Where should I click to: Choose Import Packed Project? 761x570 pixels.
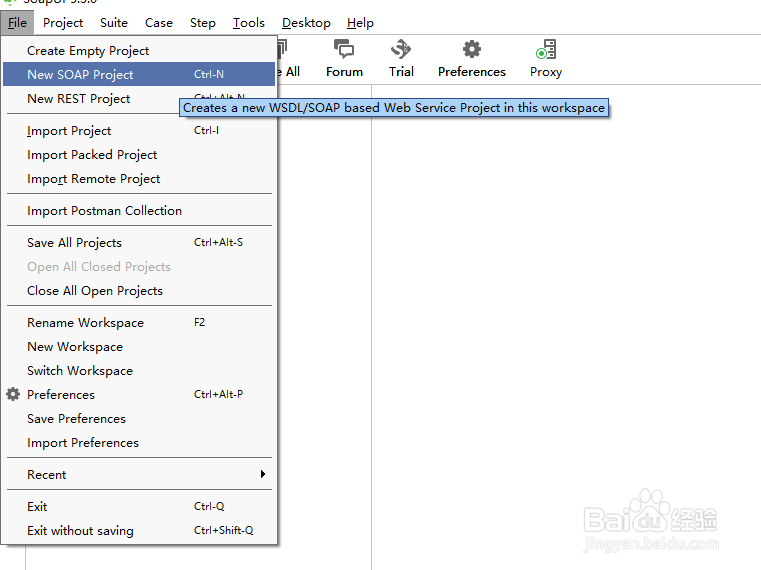[x=139, y=154]
